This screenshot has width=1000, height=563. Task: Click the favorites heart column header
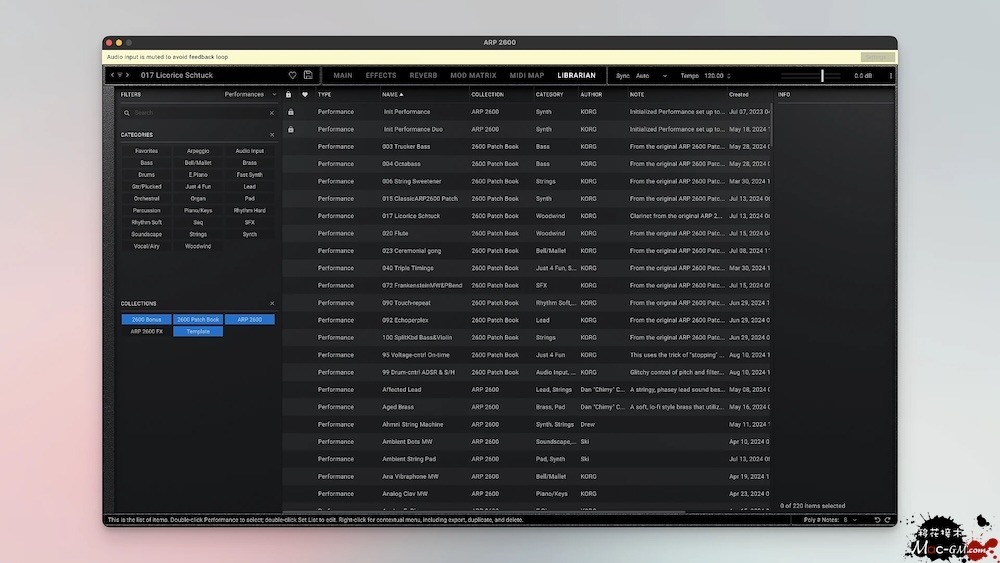coord(305,94)
